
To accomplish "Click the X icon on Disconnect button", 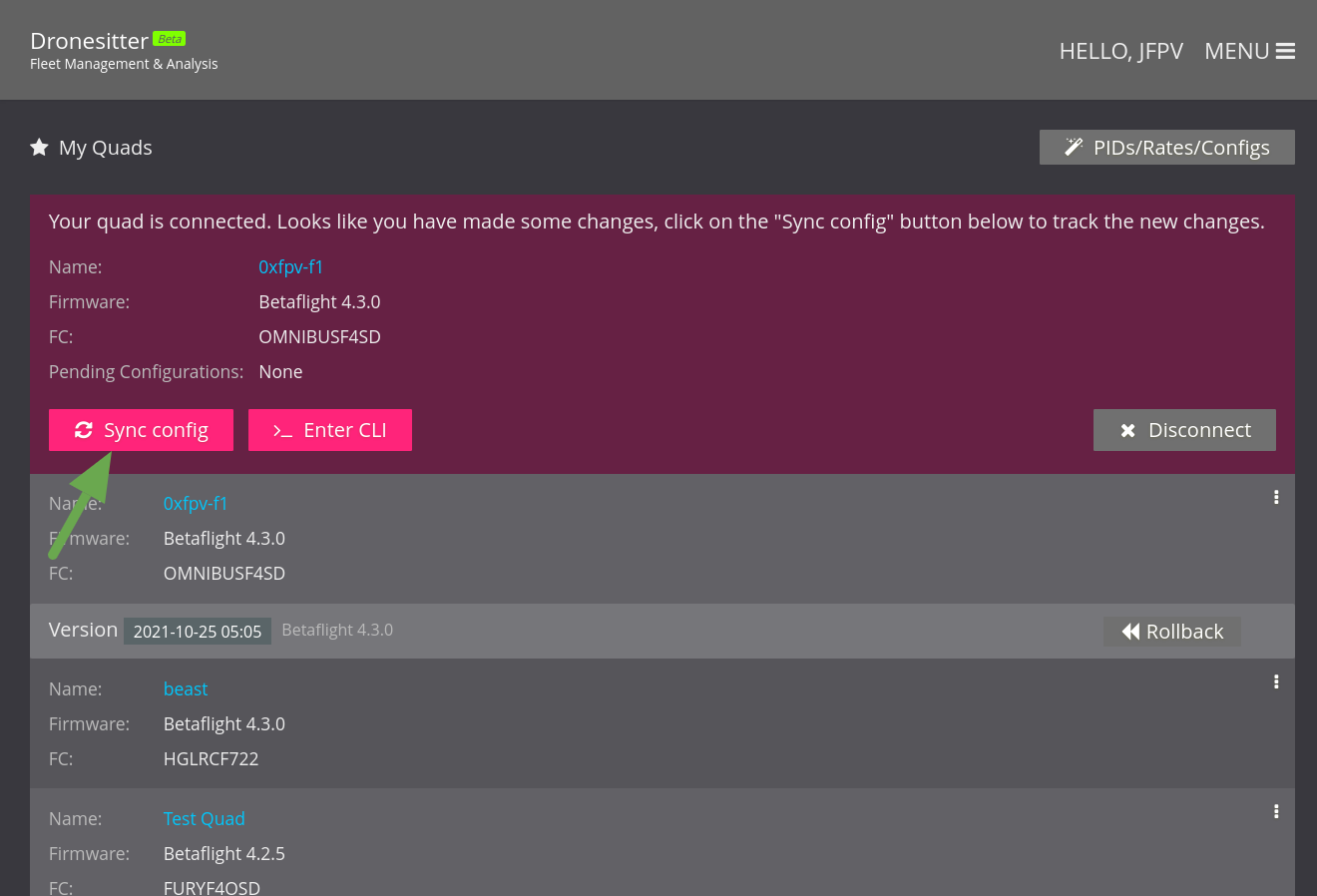I will click(1127, 431).
